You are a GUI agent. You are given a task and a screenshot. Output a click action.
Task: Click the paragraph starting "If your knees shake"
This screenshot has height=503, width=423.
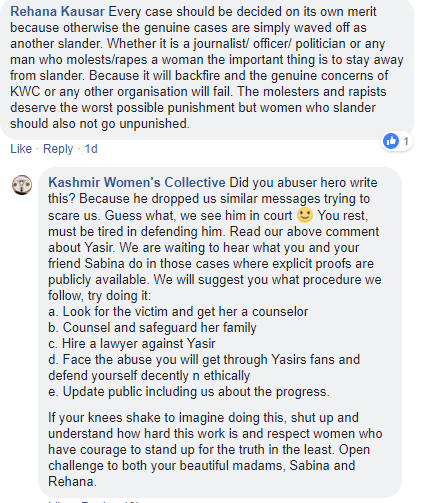[215, 450]
